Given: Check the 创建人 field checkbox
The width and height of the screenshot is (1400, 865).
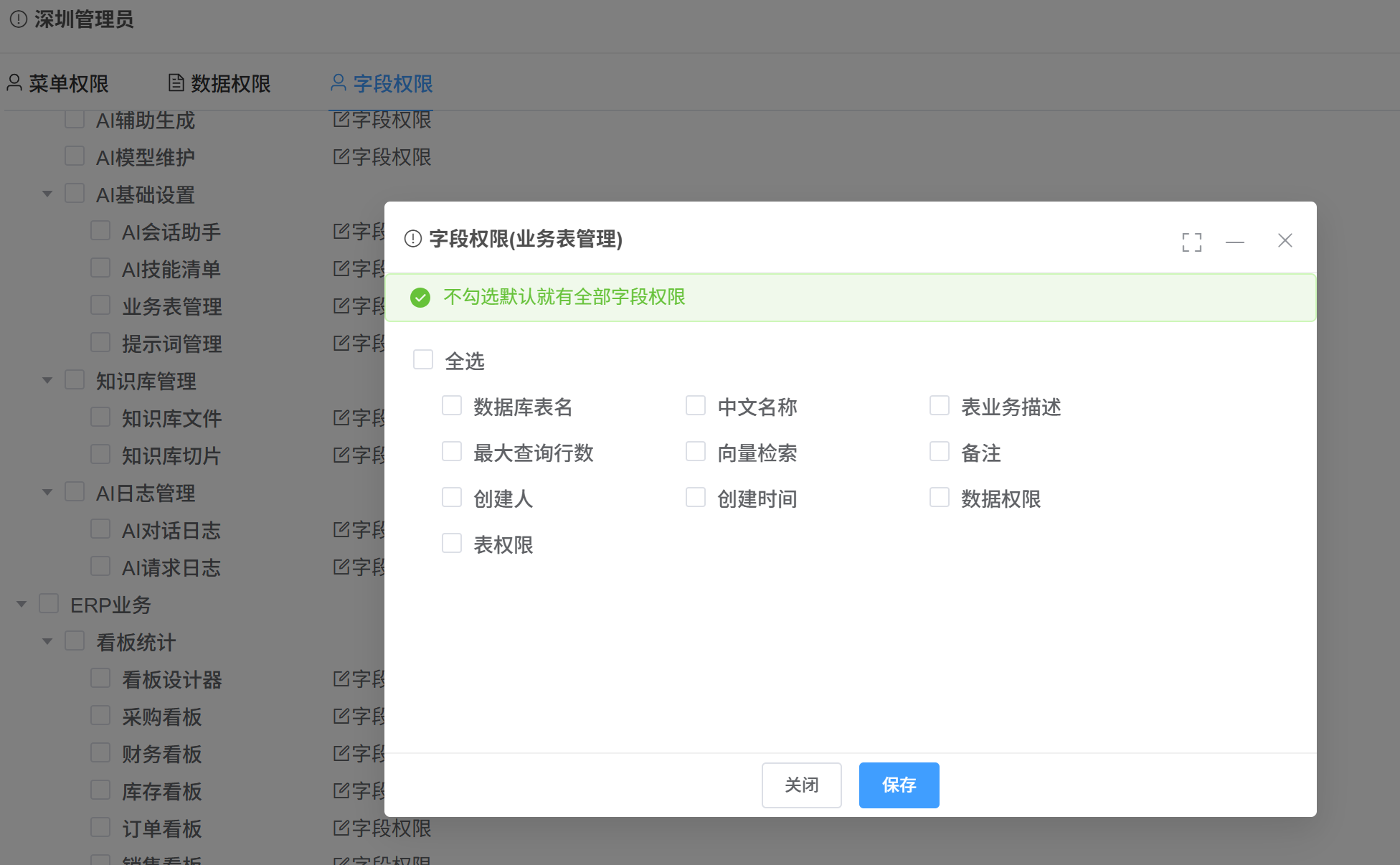Looking at the screenshot, I should (452, 497).
